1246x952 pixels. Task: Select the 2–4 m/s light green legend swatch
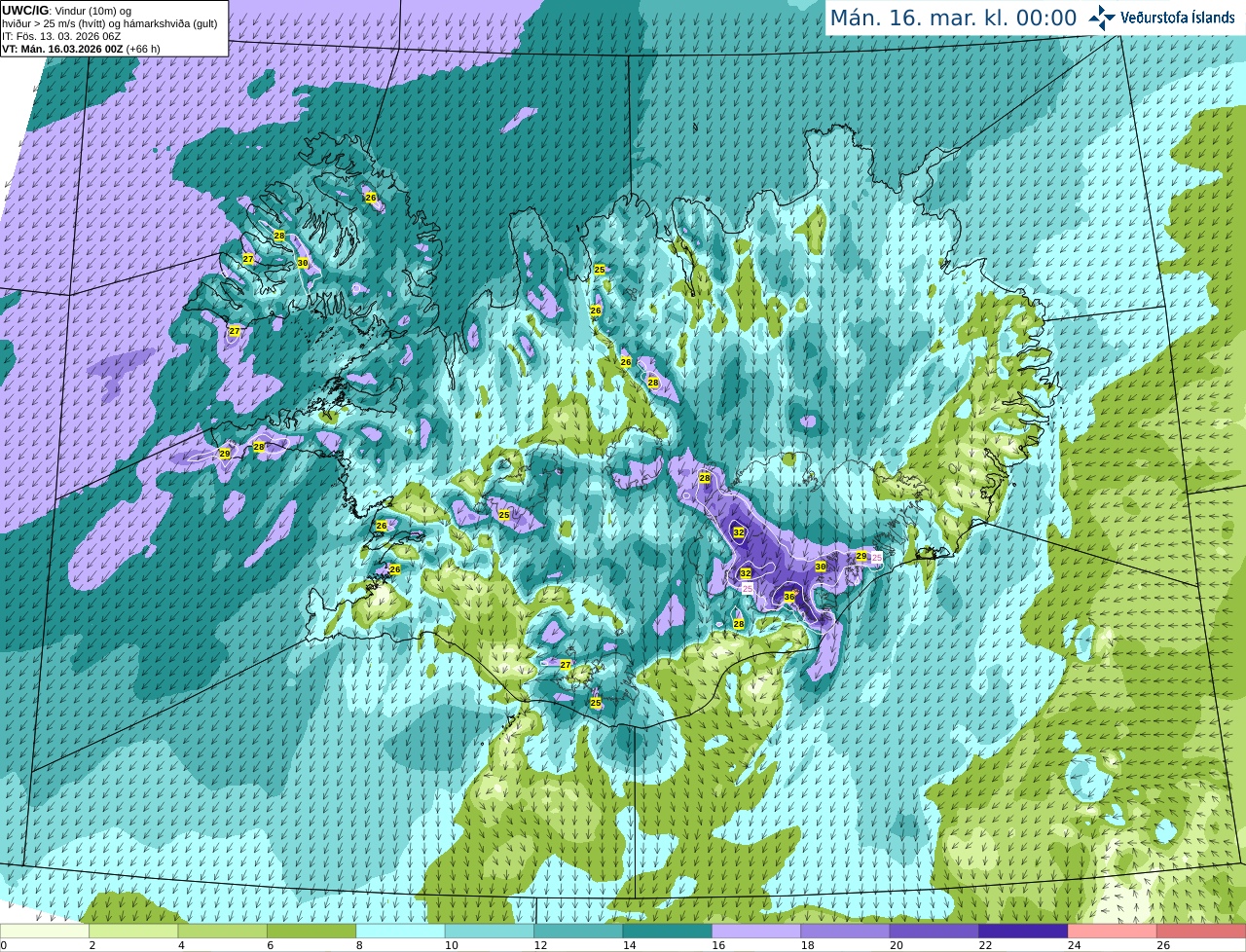[x=133, y=932]
